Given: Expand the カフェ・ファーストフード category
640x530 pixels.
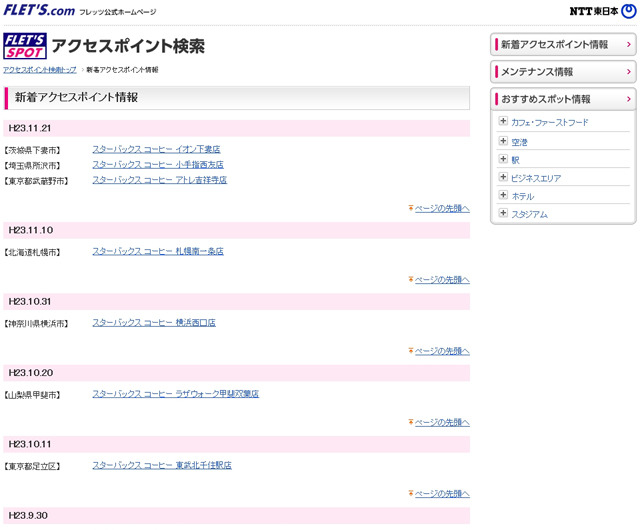Looking at the screenshot, I should pos(503,121).
